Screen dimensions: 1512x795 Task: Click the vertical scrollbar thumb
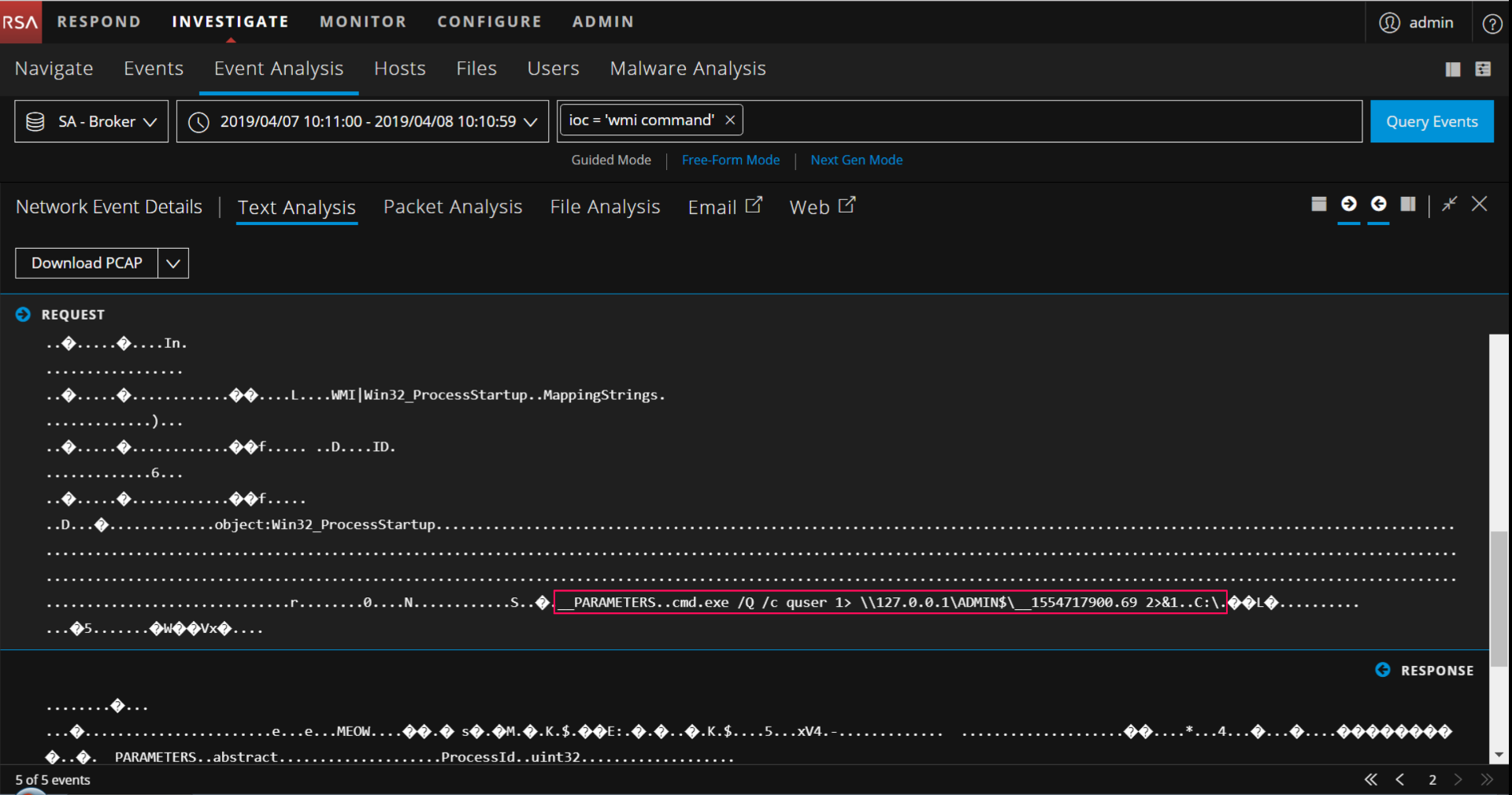click(1499, 598)
